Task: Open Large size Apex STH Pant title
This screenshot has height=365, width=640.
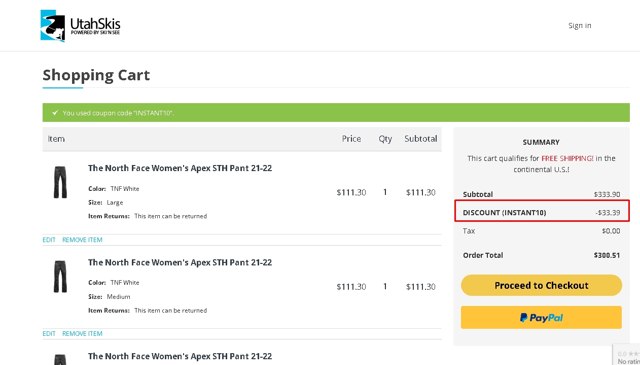Action: click(x=180, y=168)
